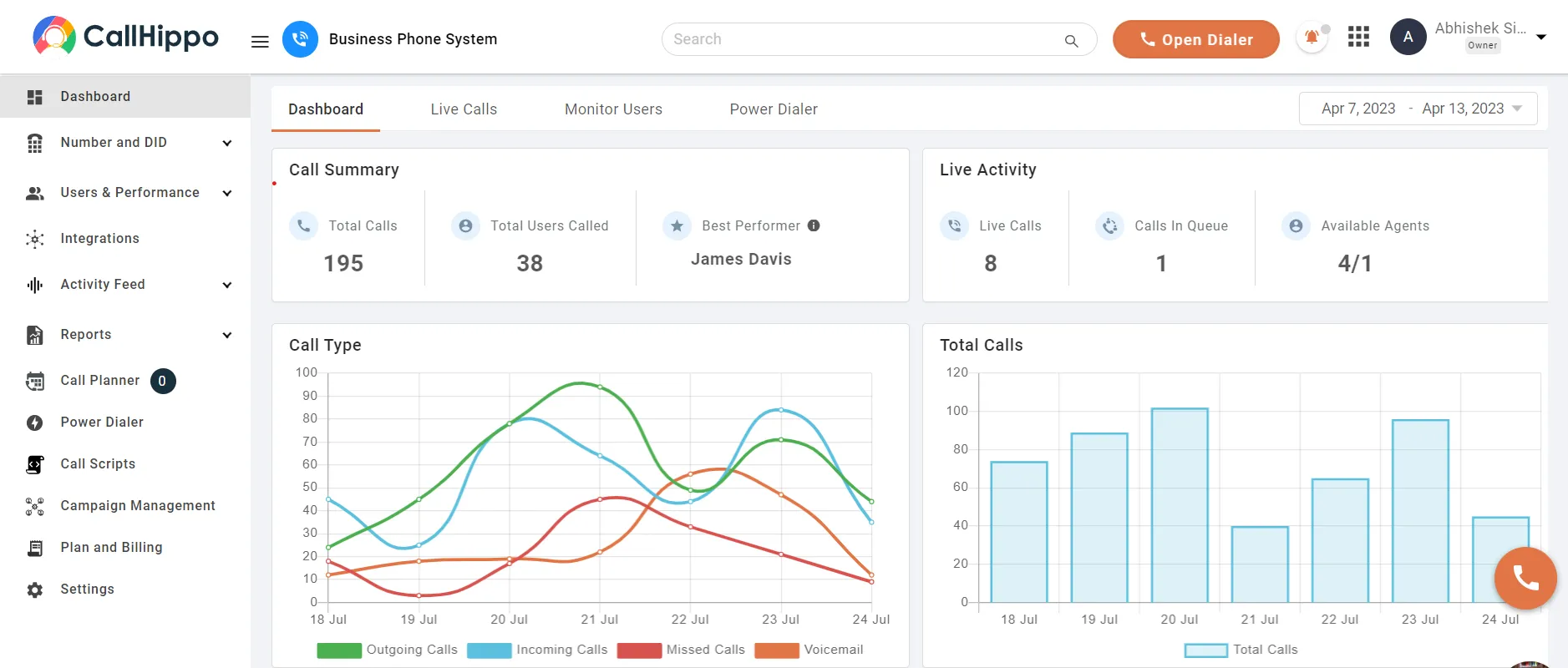Click into the Search input field
The image size is (1568, 668).
tap(860, 39)
